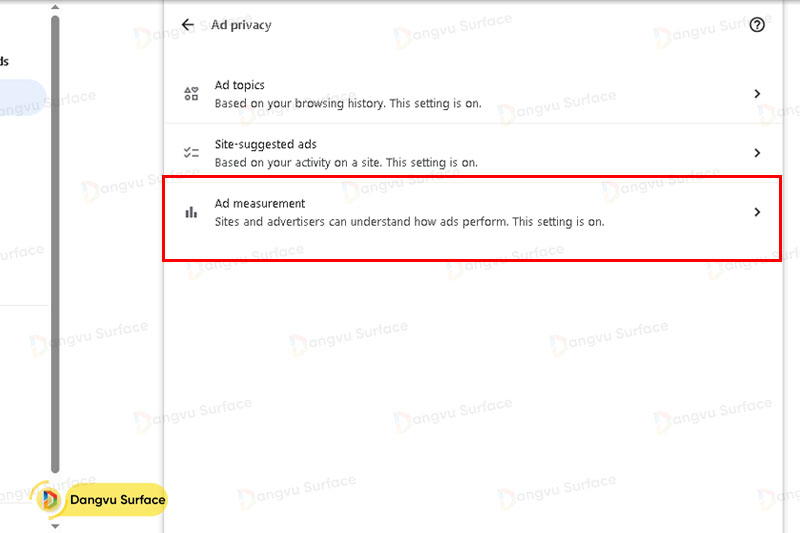Viewport: 800px width, 533px height.
Task: Expand Ad topics with its chevron arrow
Action: click(757, 94)
